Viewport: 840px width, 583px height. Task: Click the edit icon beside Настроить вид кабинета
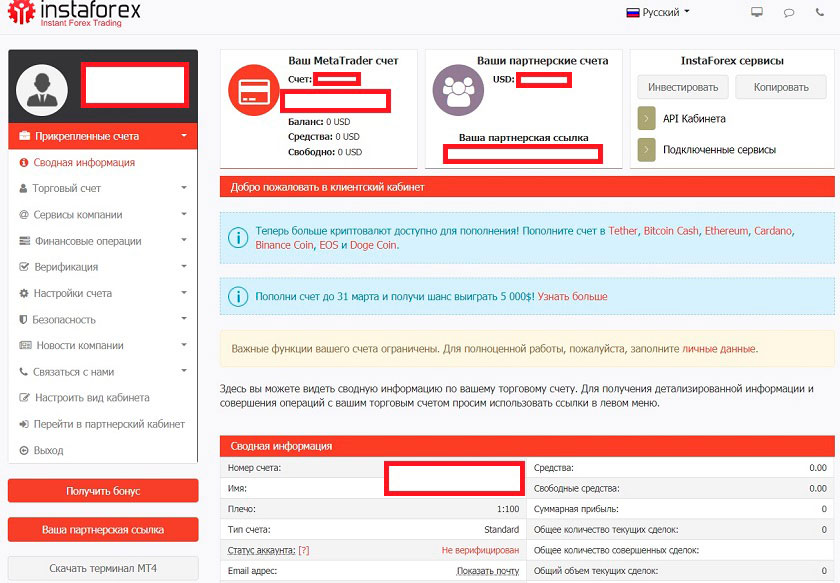coord(24,398)
